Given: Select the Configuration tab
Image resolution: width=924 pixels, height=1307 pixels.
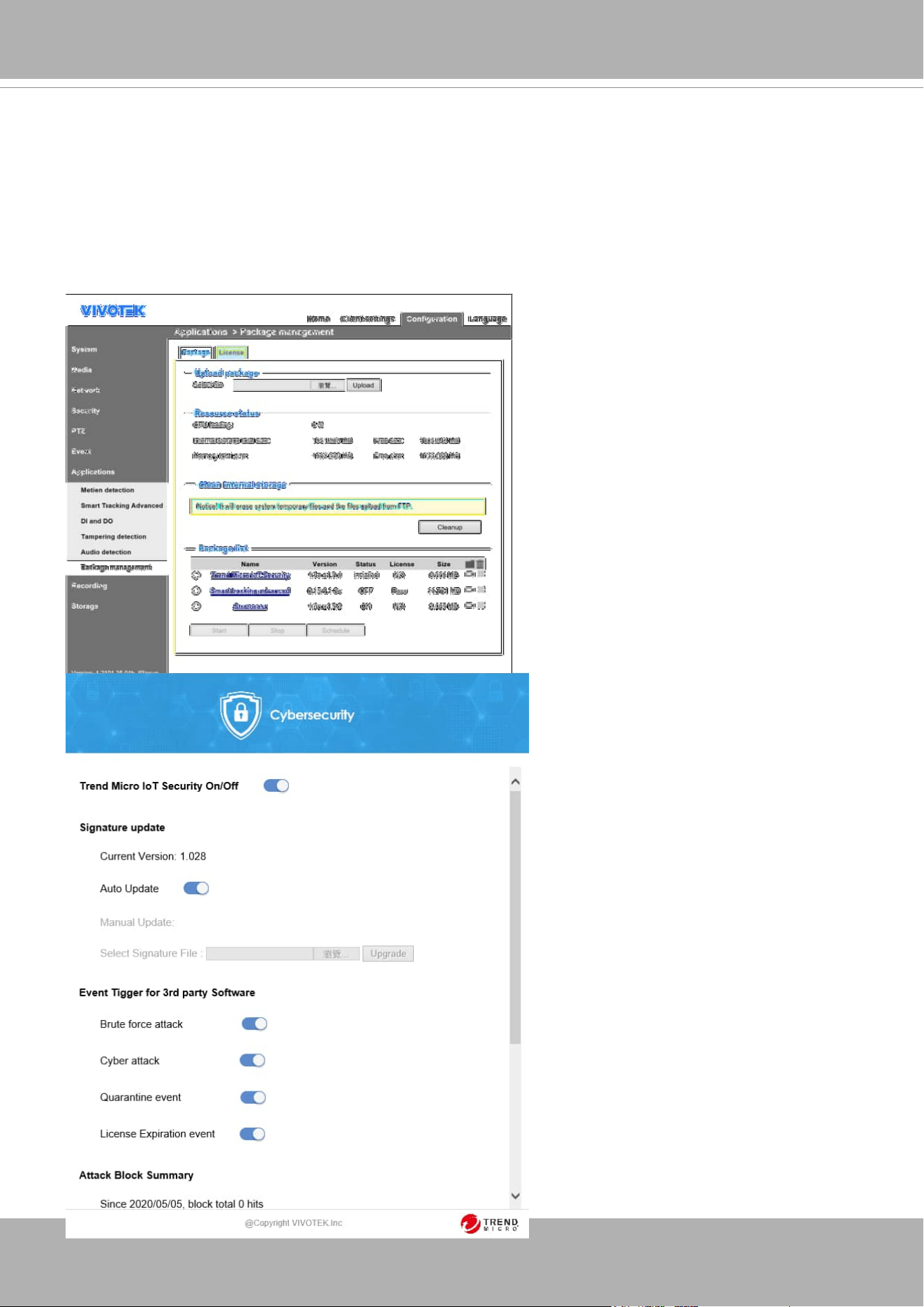Looking at the screenshot, I should point(431,319).
